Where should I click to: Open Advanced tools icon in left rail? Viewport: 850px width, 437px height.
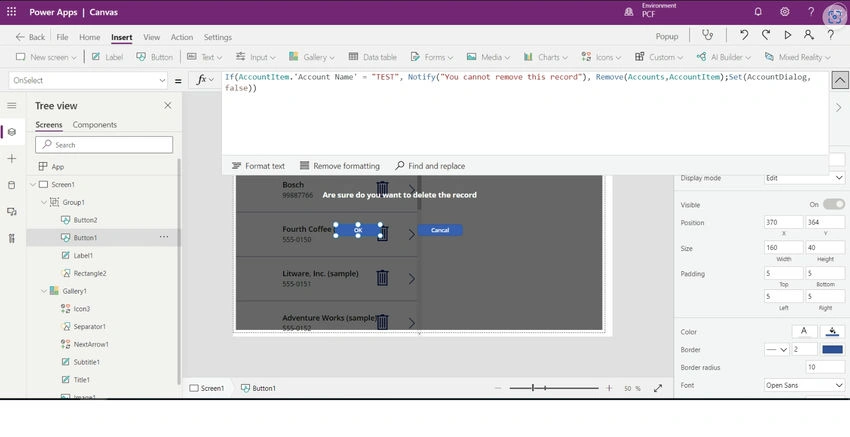pyautogui.click(x=11, y=238)
